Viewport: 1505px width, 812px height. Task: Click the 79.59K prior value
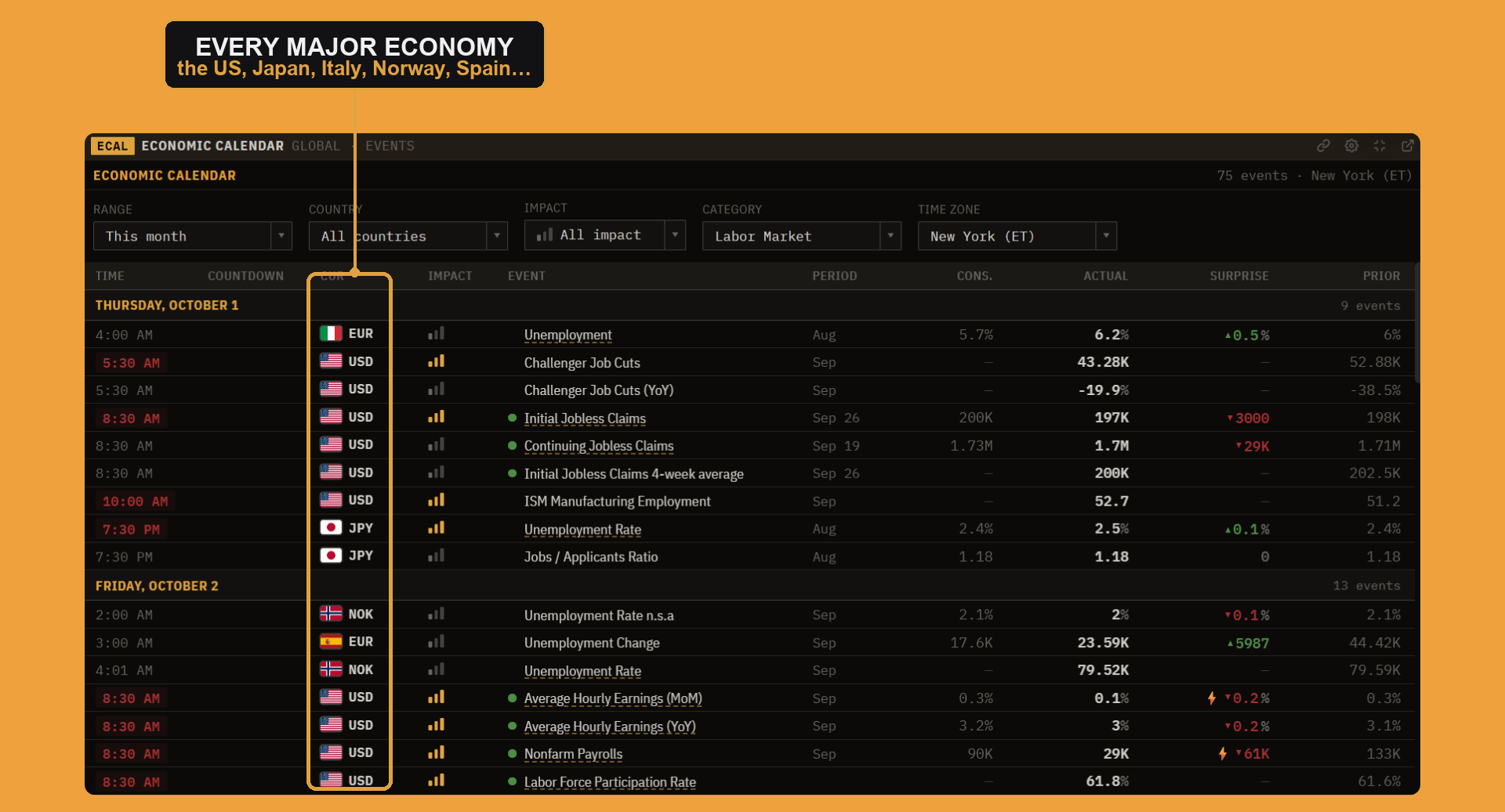tap(1375, 670)
